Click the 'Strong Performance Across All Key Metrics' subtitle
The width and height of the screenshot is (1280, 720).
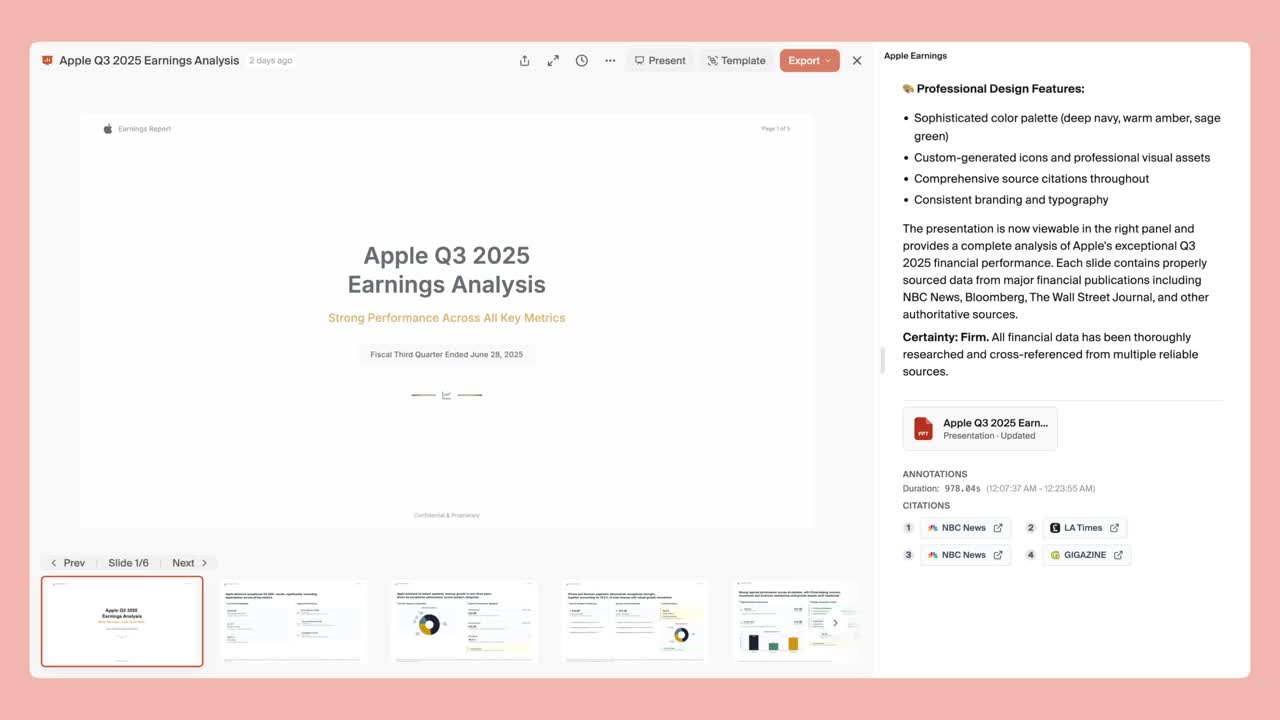447,318
